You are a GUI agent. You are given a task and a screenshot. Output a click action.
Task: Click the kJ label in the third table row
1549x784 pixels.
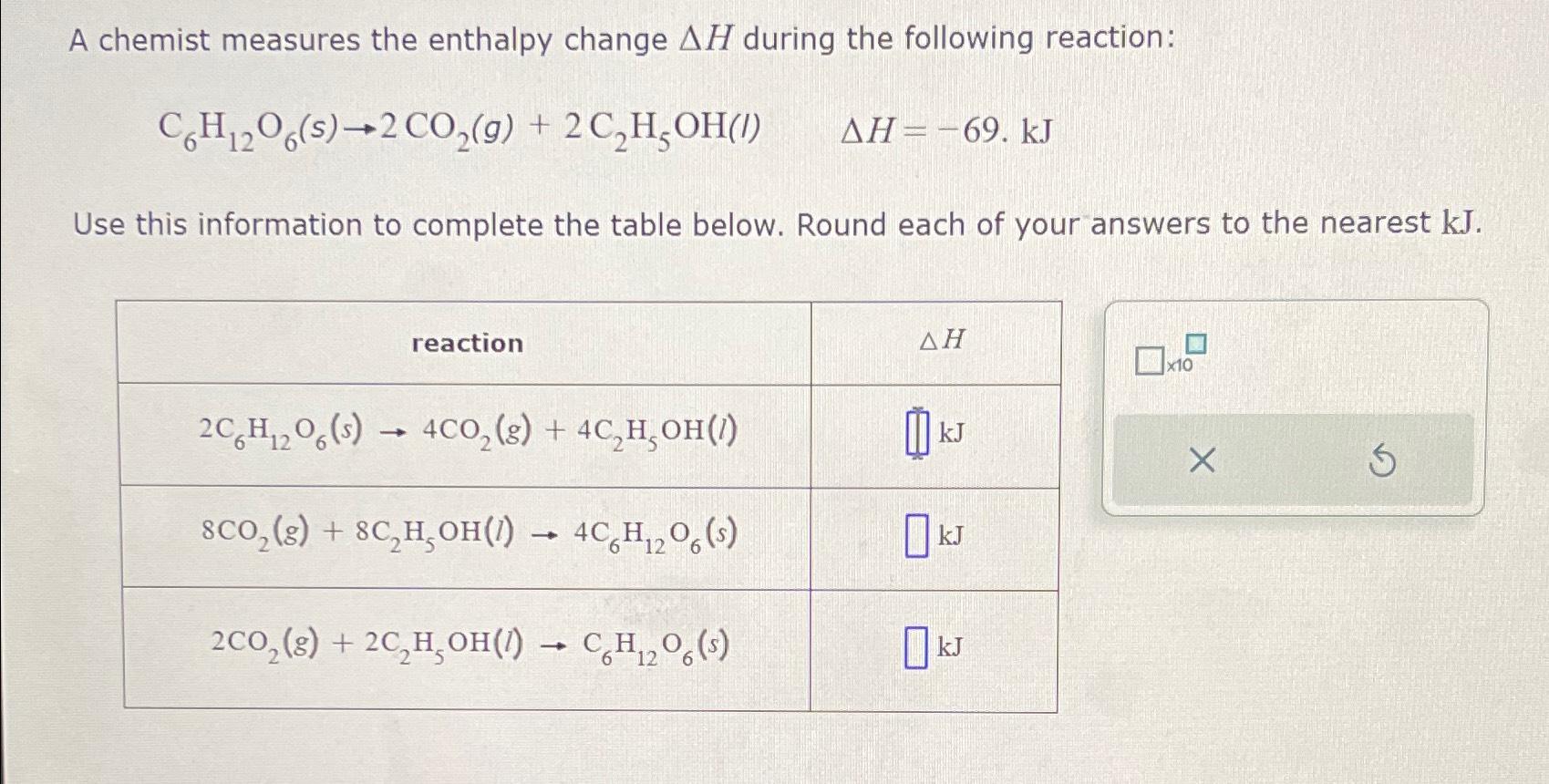tap(952, 647)
